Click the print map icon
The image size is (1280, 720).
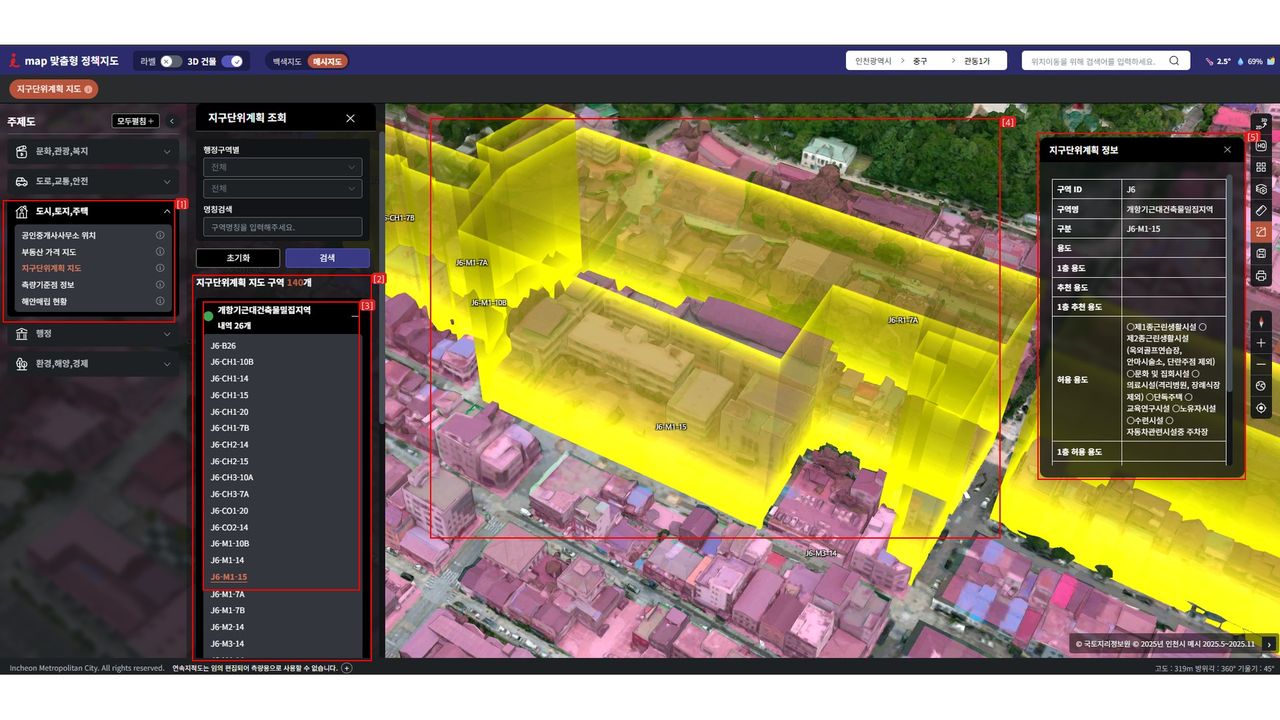pyautogui.click(x=1261, y=276)
